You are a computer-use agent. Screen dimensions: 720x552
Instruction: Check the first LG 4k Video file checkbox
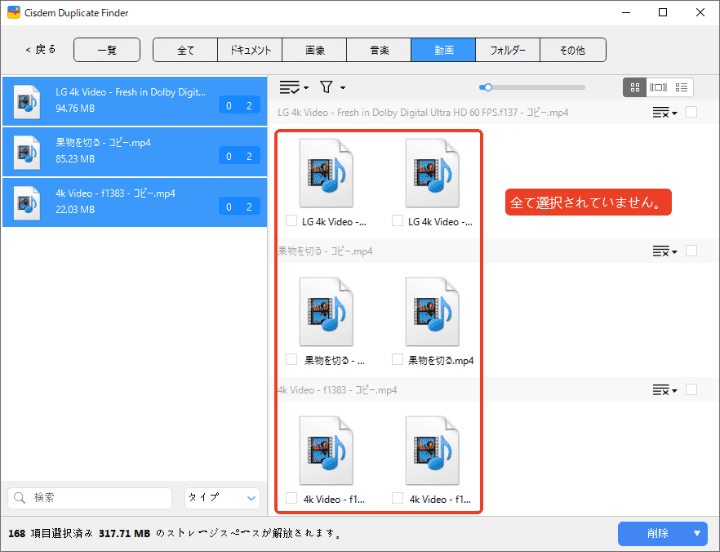(291, 221)
